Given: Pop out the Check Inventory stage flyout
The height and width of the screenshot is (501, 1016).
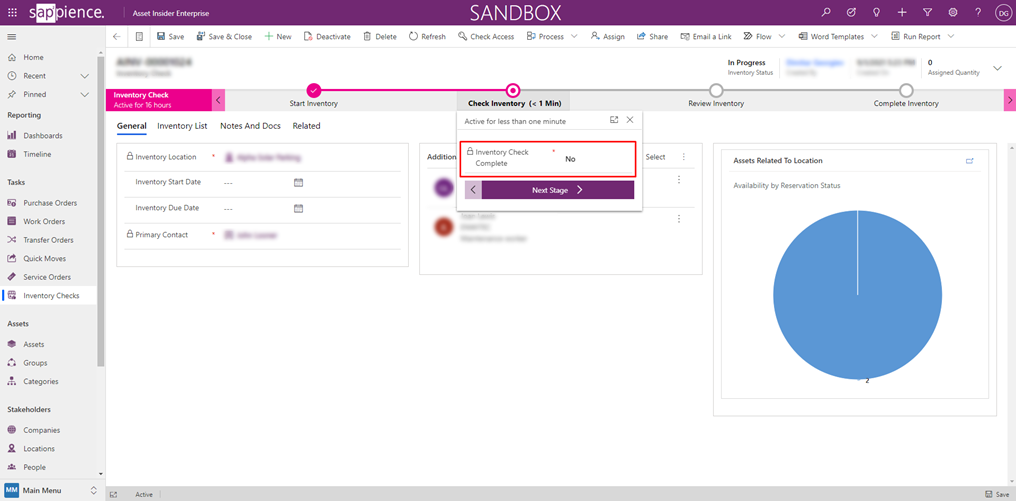Looking at the screenshot, I should (614, 120).
